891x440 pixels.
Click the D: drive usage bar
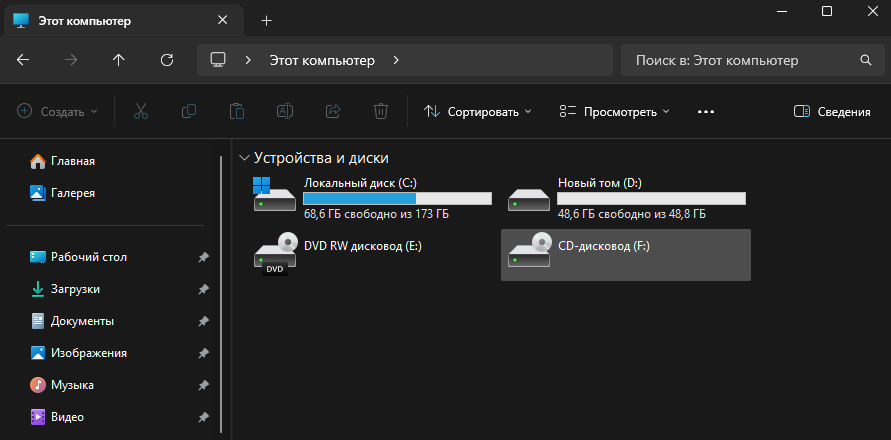(x=651, y=198)
